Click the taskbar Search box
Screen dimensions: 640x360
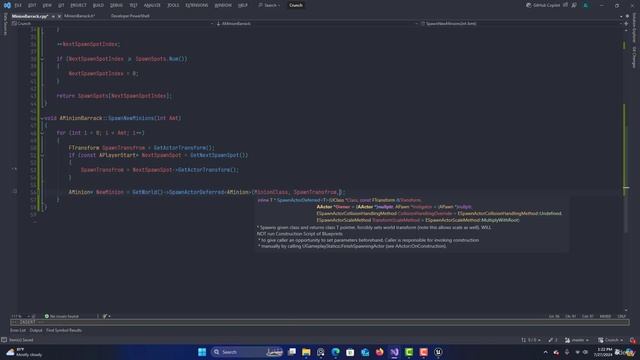(x=247, y=352)
